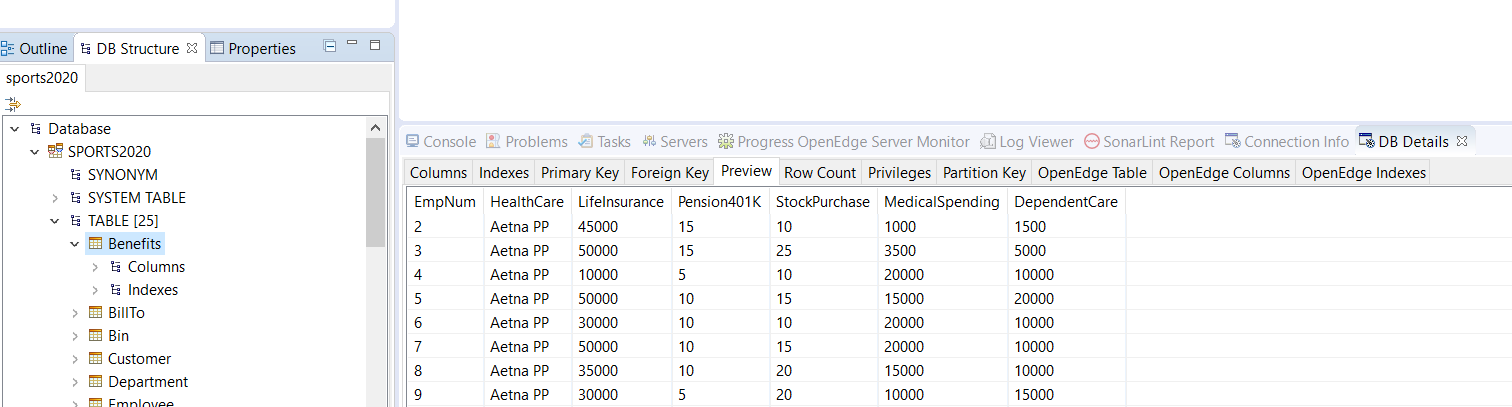The width and height of the screenshot is (1512, 407).
Task: Click the Benefits table icon in tree
Action: pyautogui.click(x=96, y=243)
